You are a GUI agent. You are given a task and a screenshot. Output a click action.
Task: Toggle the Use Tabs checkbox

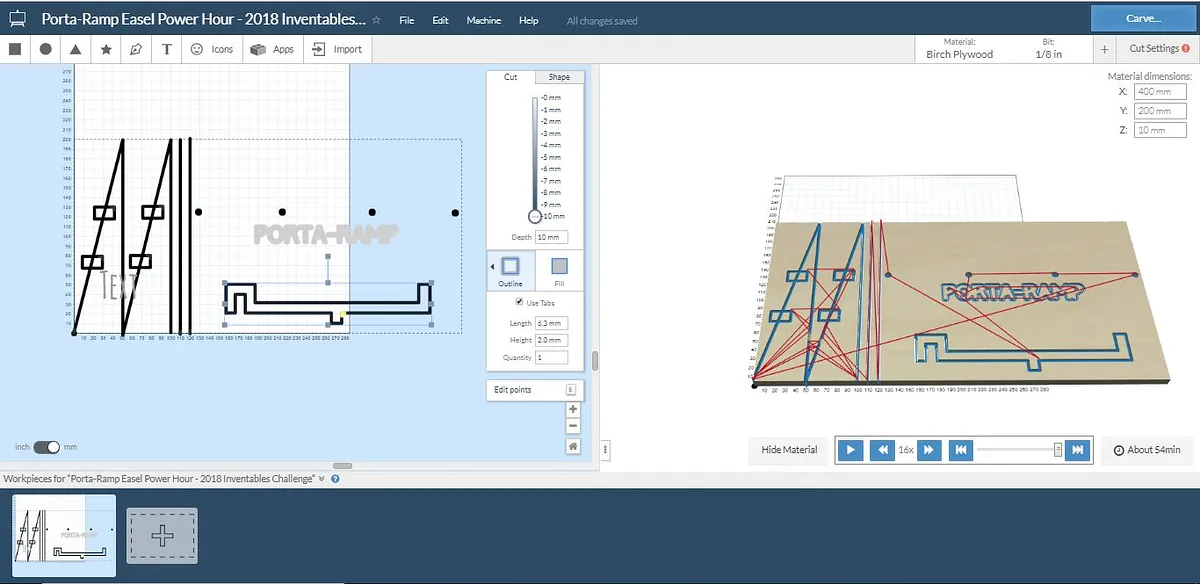[518, 302]
